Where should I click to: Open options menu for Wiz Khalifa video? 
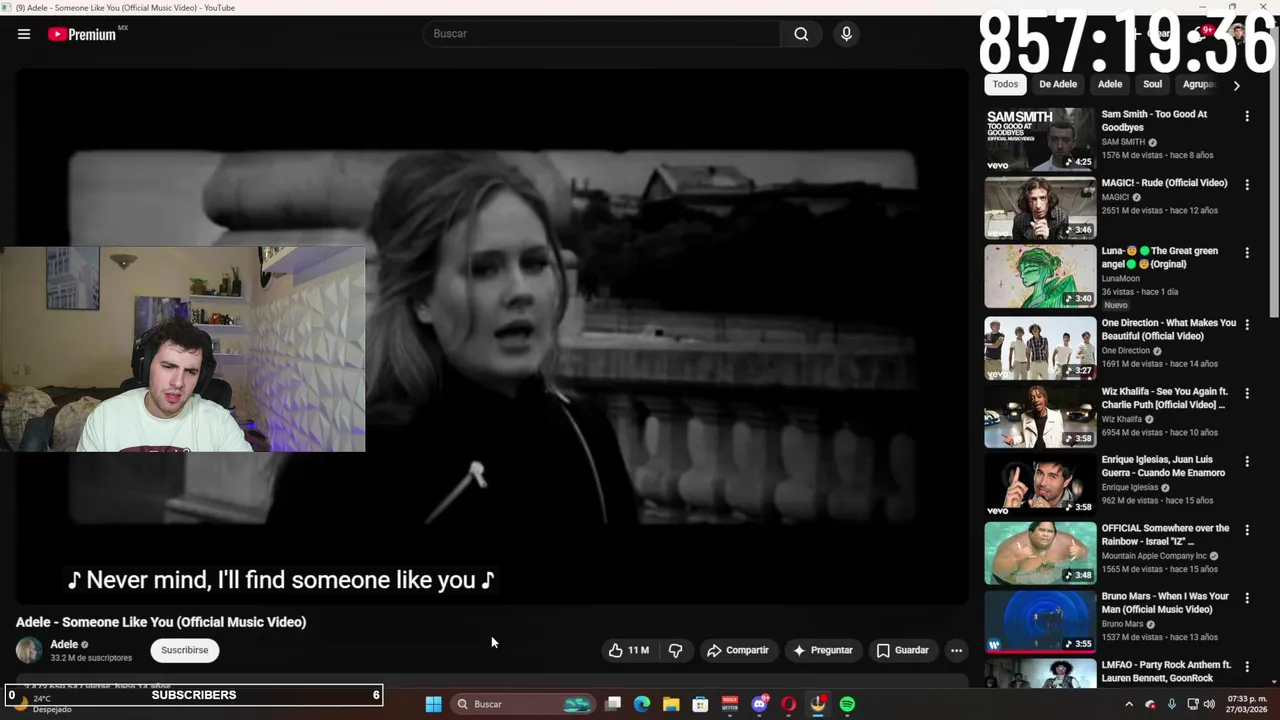pos(1247,393)
